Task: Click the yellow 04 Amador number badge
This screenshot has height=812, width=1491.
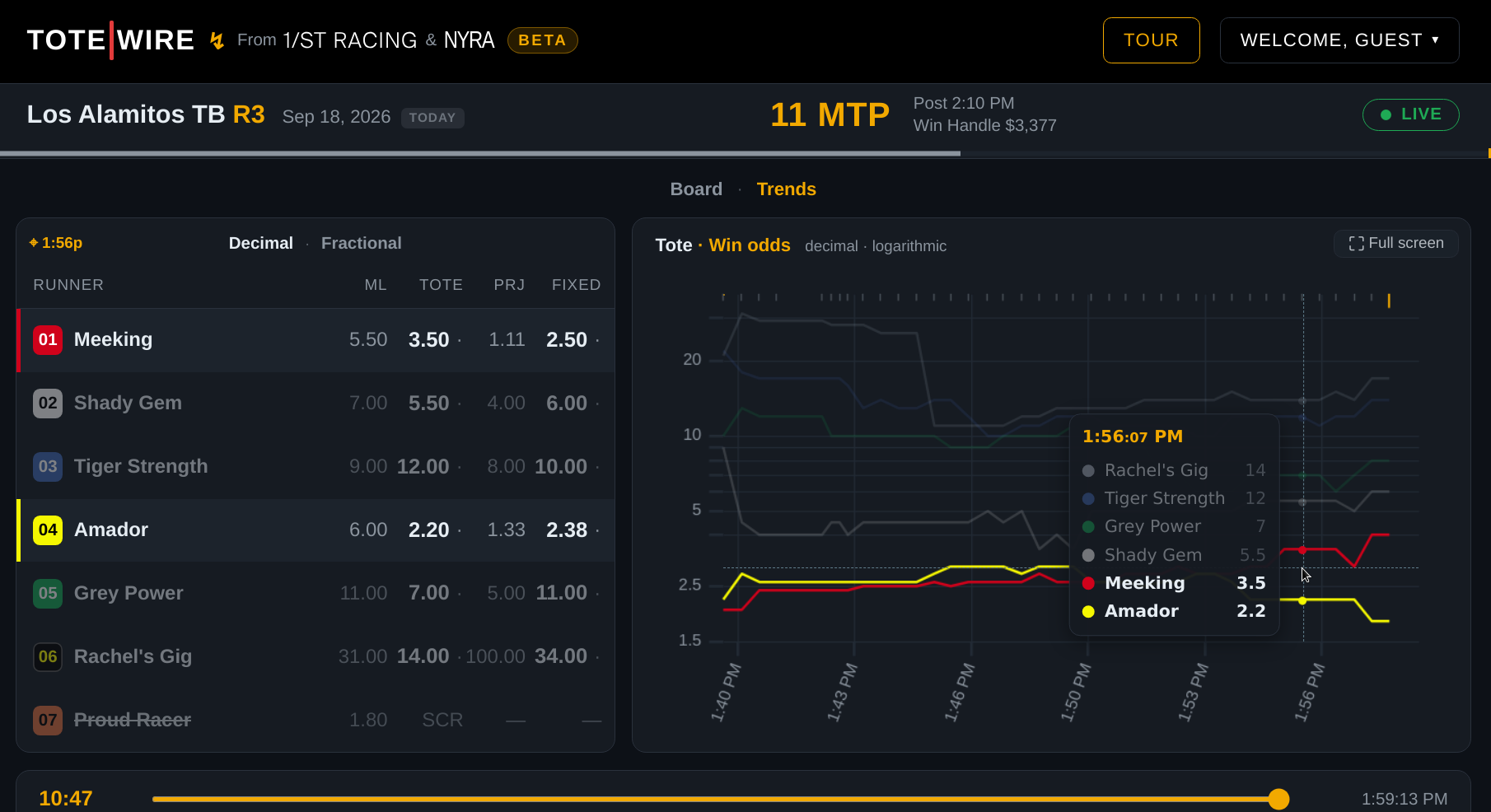Action: [x=48, y=530]
